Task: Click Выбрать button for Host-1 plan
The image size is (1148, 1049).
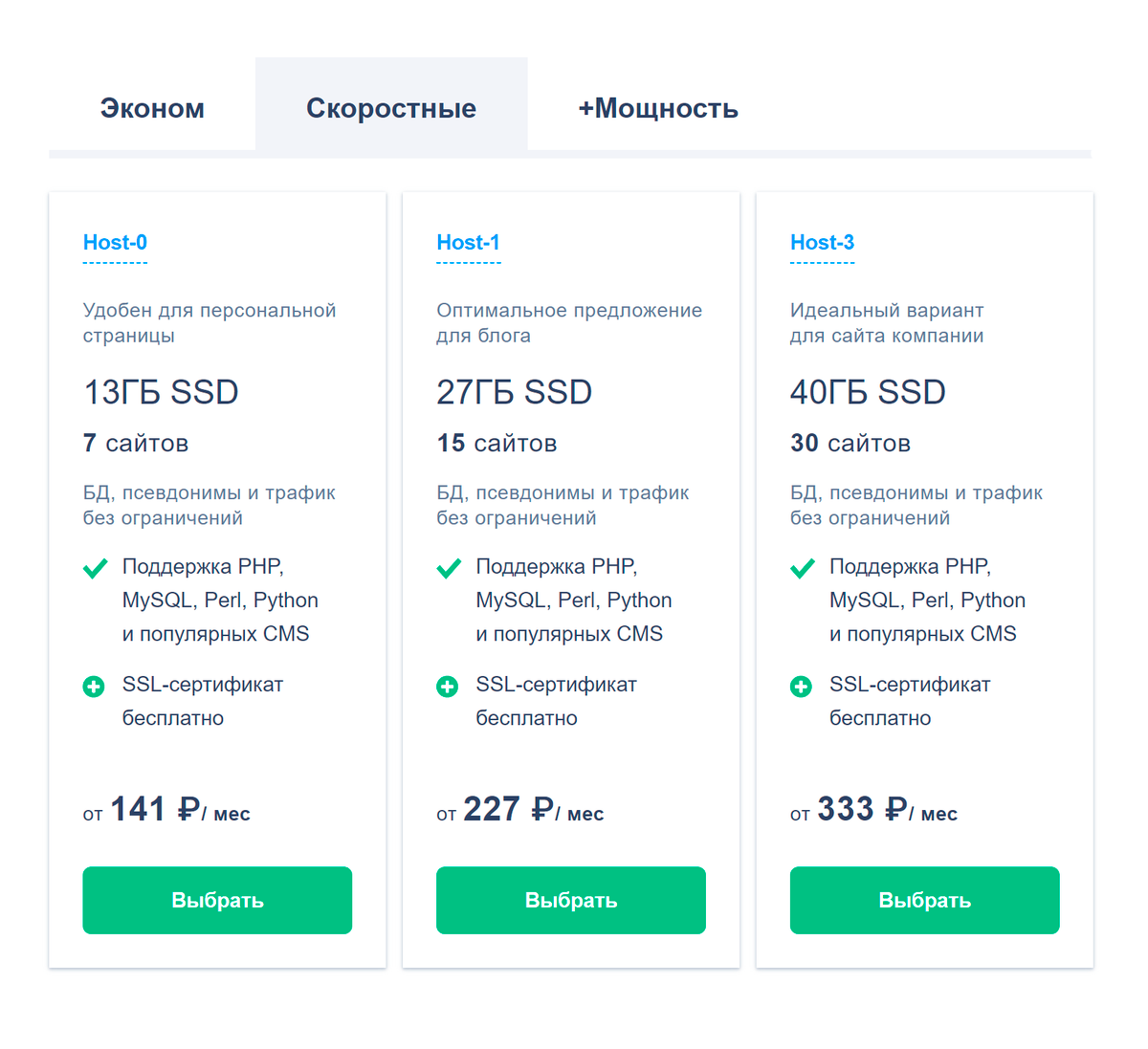Action: click(571, 900)
